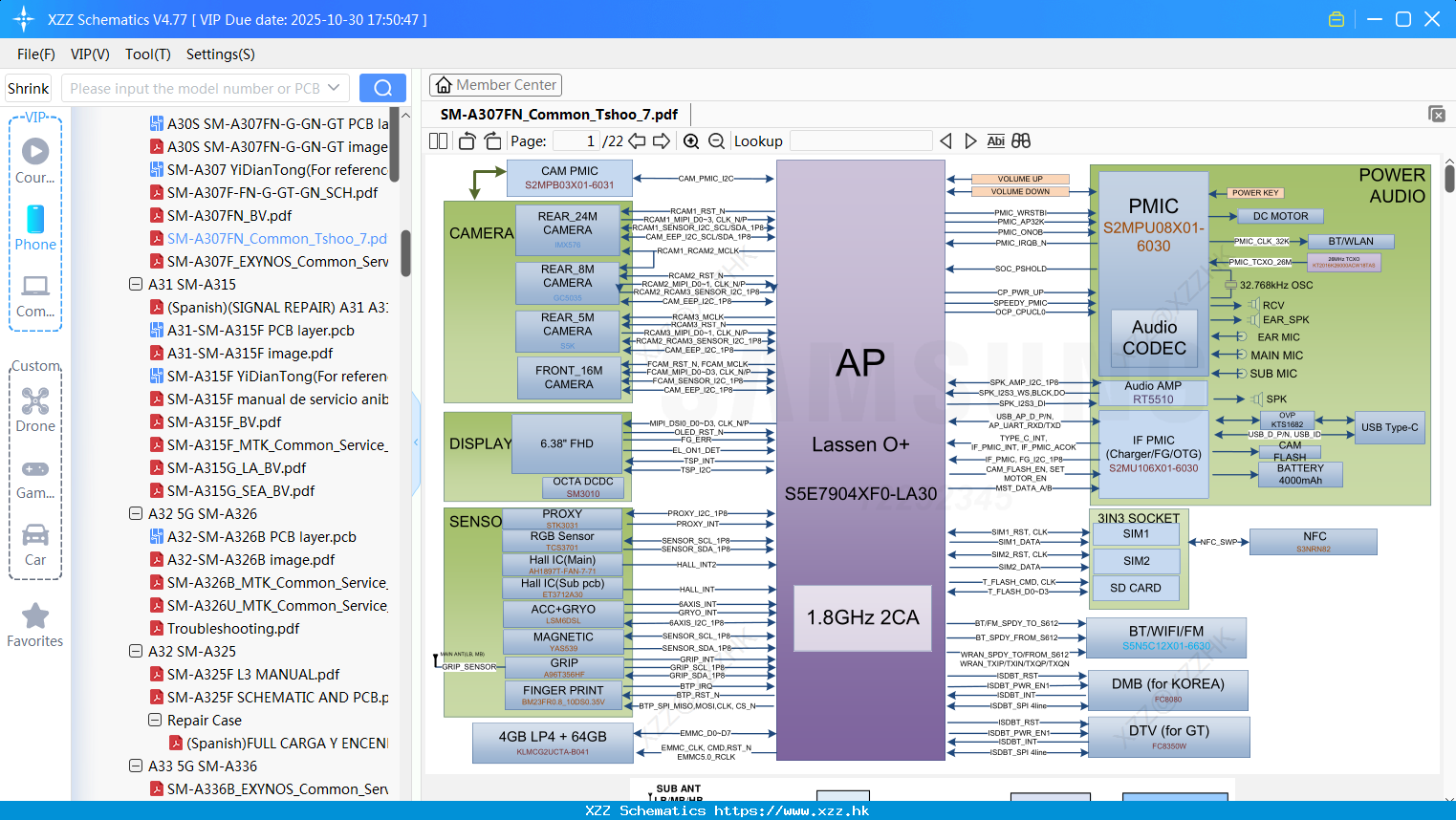Open the File(F) menu
Viewport: 1456px width, 820px height.
[x=36, y=54]
